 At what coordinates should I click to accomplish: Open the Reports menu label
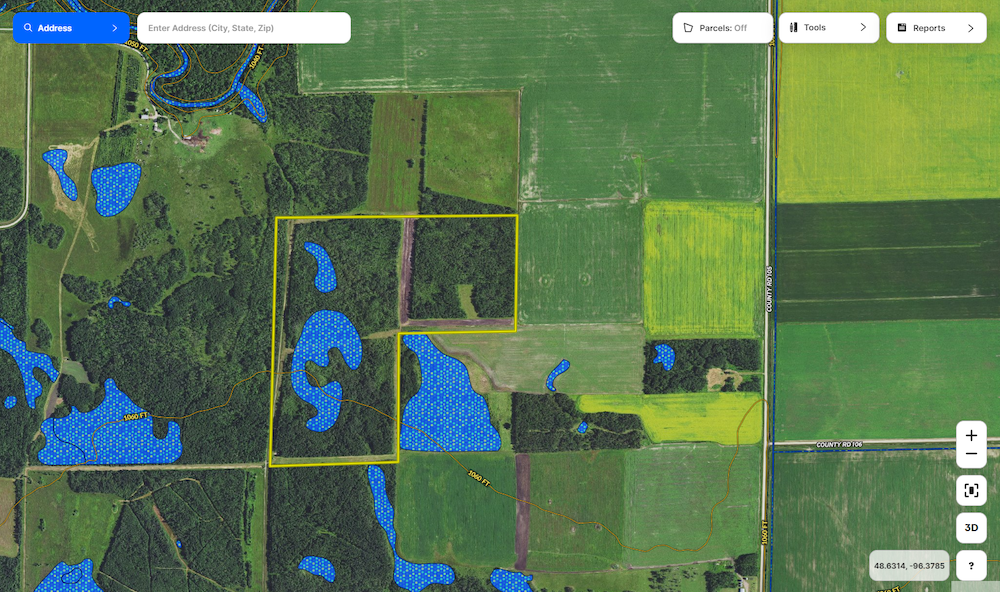click(x=929, y=28)
